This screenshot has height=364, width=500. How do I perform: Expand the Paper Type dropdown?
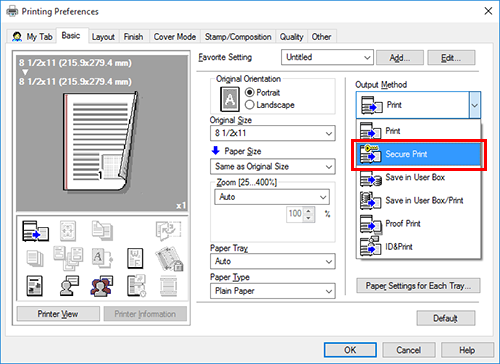(x=273, y=291)
